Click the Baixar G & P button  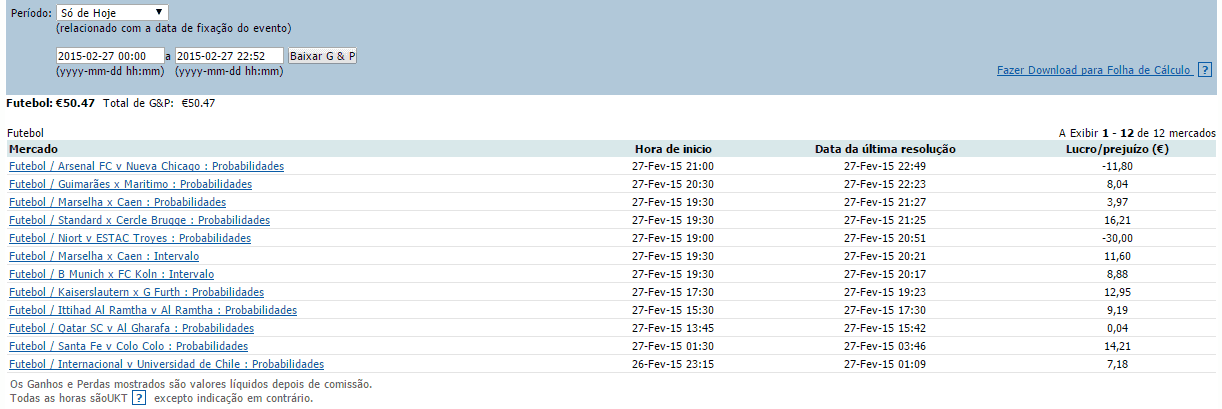(x=322, y=56)
